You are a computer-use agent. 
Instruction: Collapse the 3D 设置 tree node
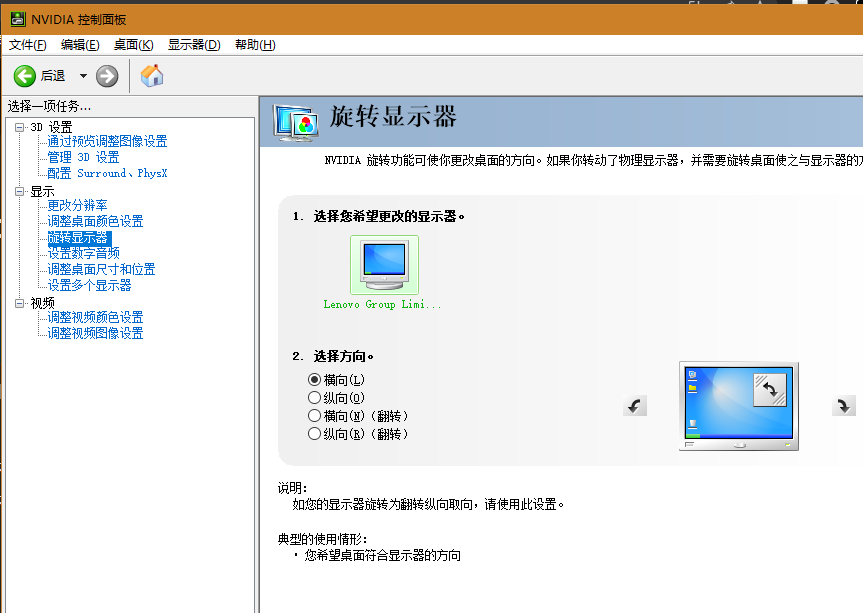(x=20, y=127)
